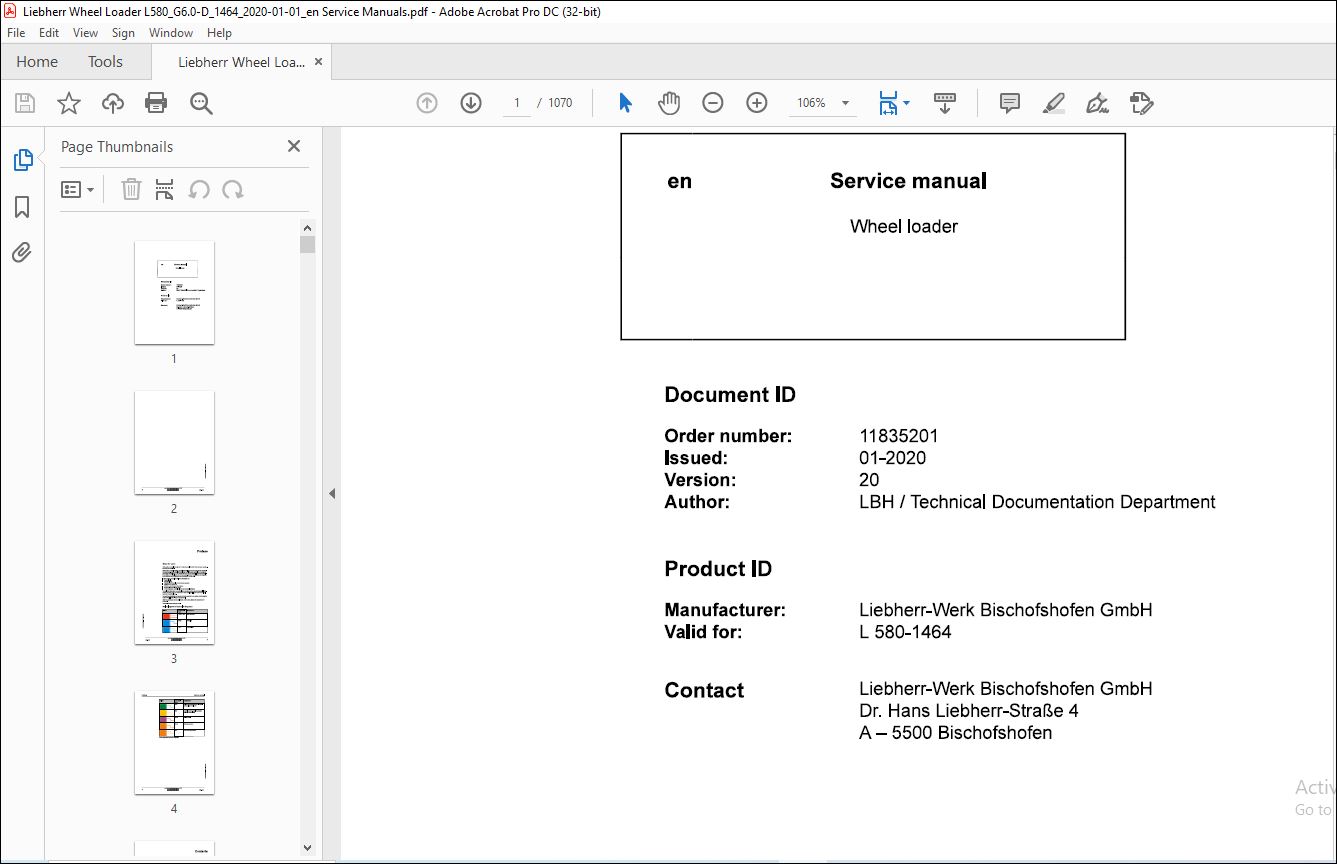Rotate pages counterclockwise in thumbnails panel

coord(199,190)
